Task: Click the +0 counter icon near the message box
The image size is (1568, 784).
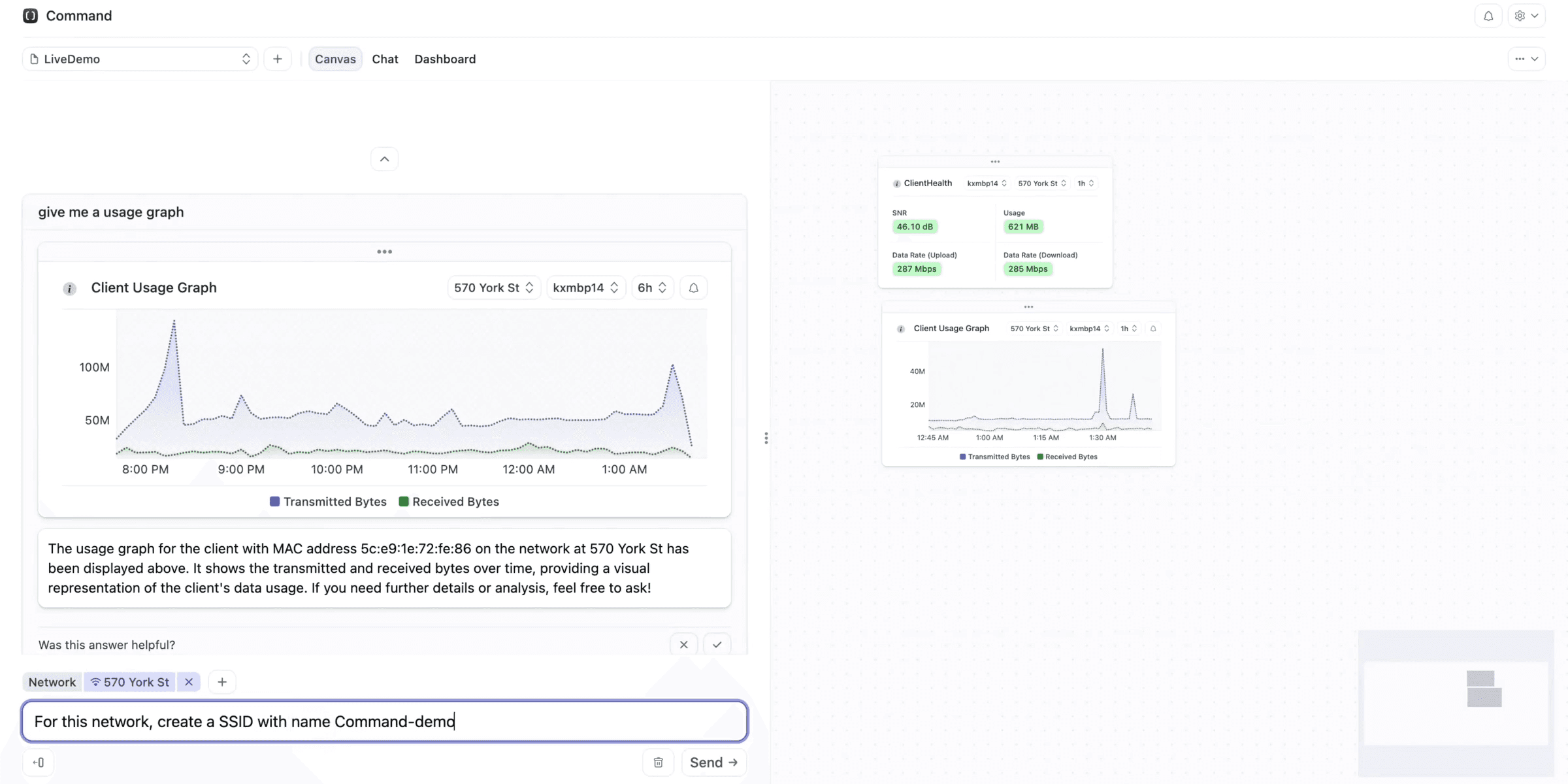Action: click(x=39, y=762)
